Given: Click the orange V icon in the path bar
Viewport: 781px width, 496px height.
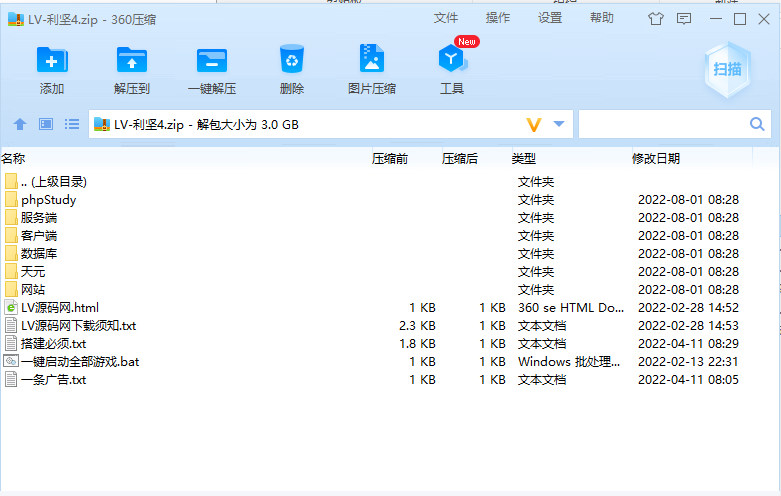Looking at the screenshot, I should tap(534, 124).
